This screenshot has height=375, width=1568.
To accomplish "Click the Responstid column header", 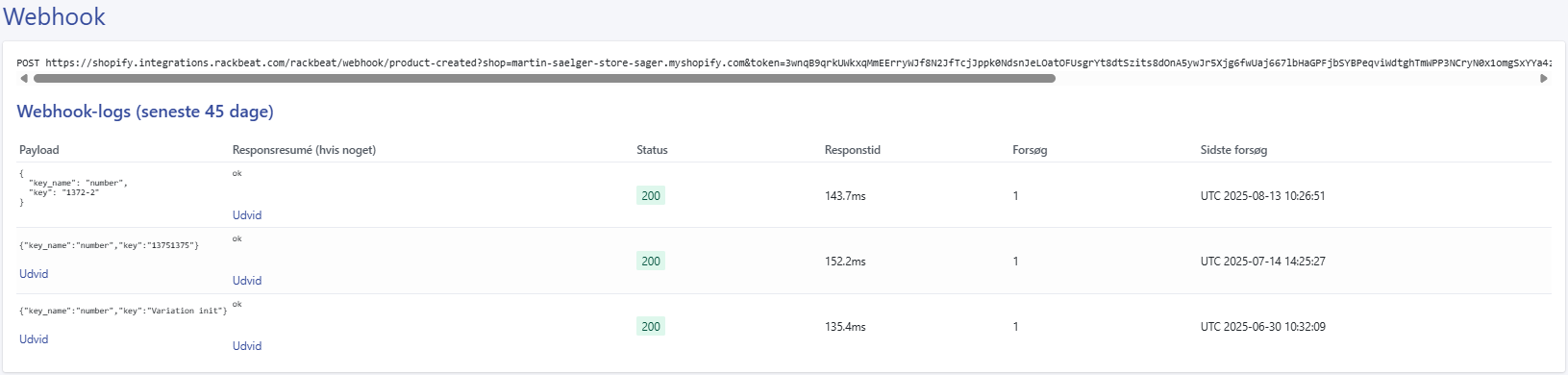I will point(853,150).
